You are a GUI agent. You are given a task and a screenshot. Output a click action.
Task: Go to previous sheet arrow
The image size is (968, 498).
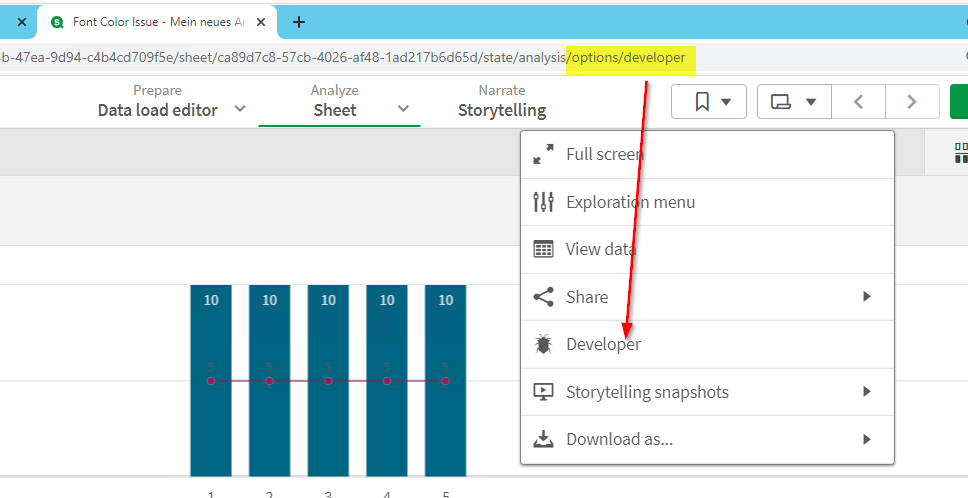[x=858, y=101]
